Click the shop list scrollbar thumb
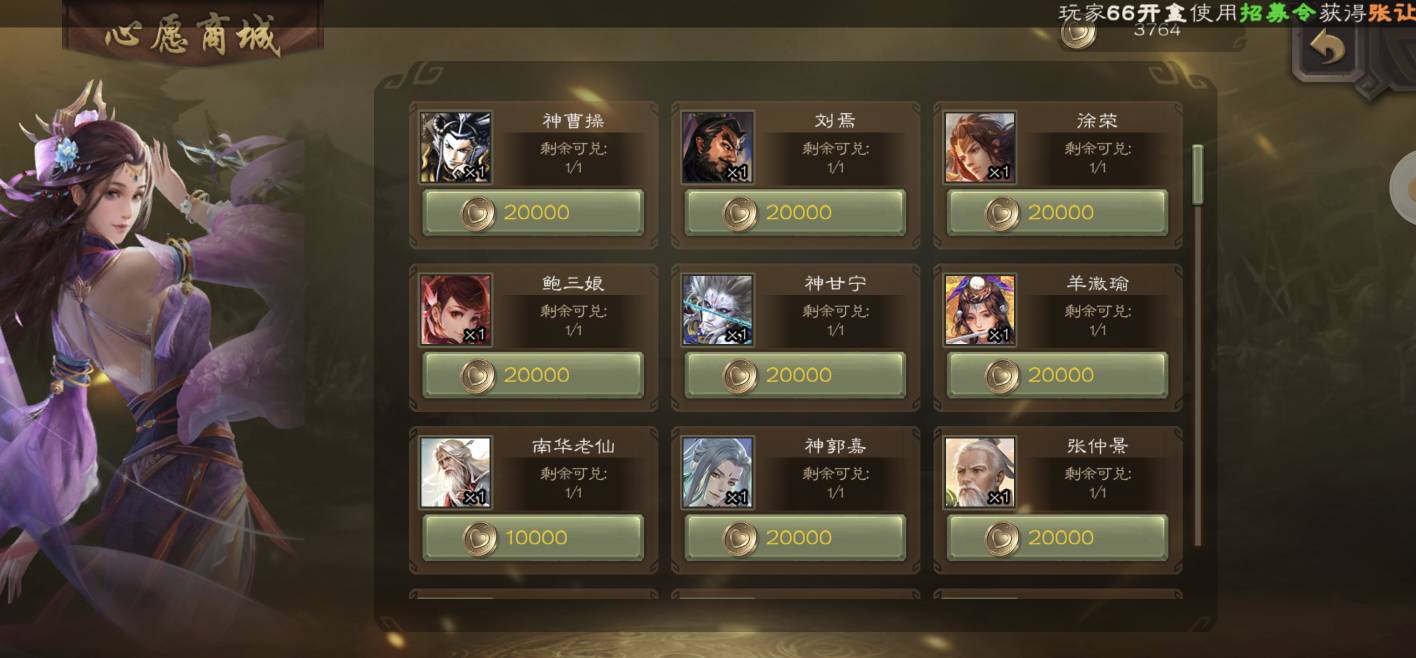 pyautogui.click(x=1197, y=175)
